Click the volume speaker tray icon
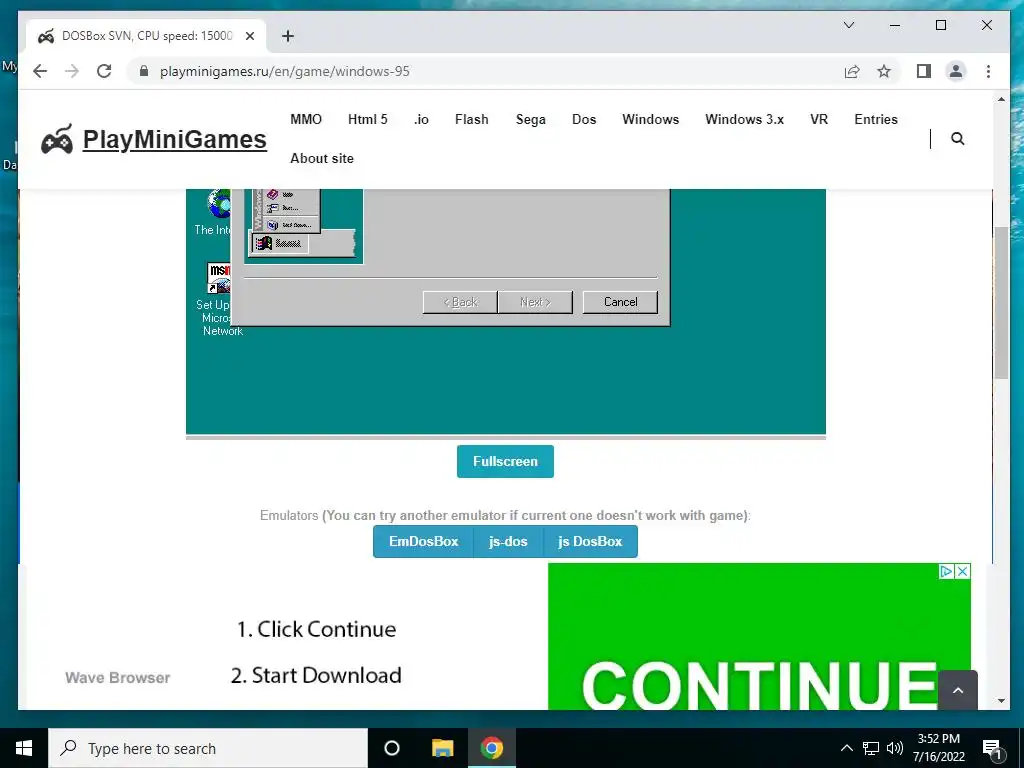 pos(895,748)
